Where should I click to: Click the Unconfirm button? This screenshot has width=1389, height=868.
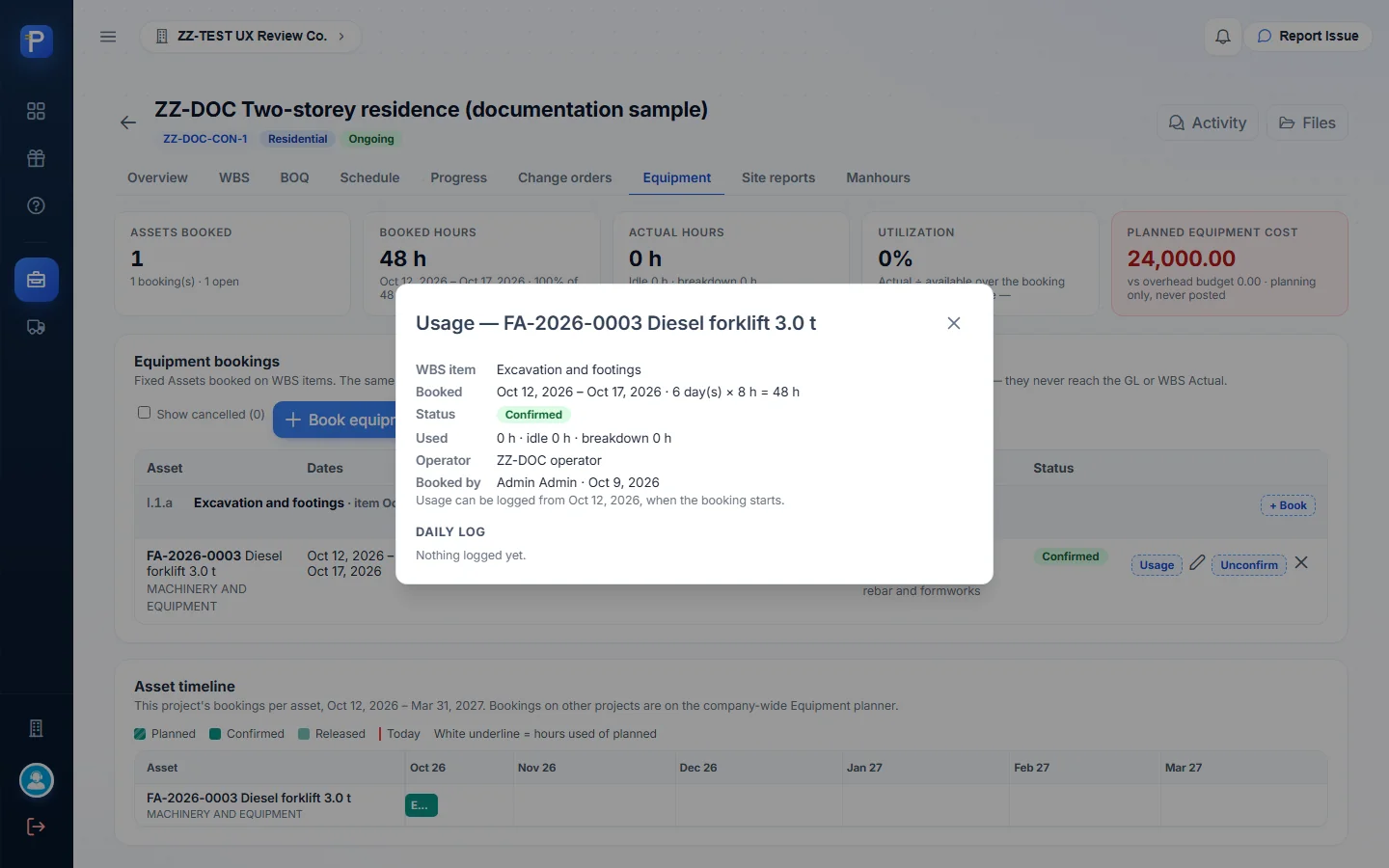(1249, 565)
